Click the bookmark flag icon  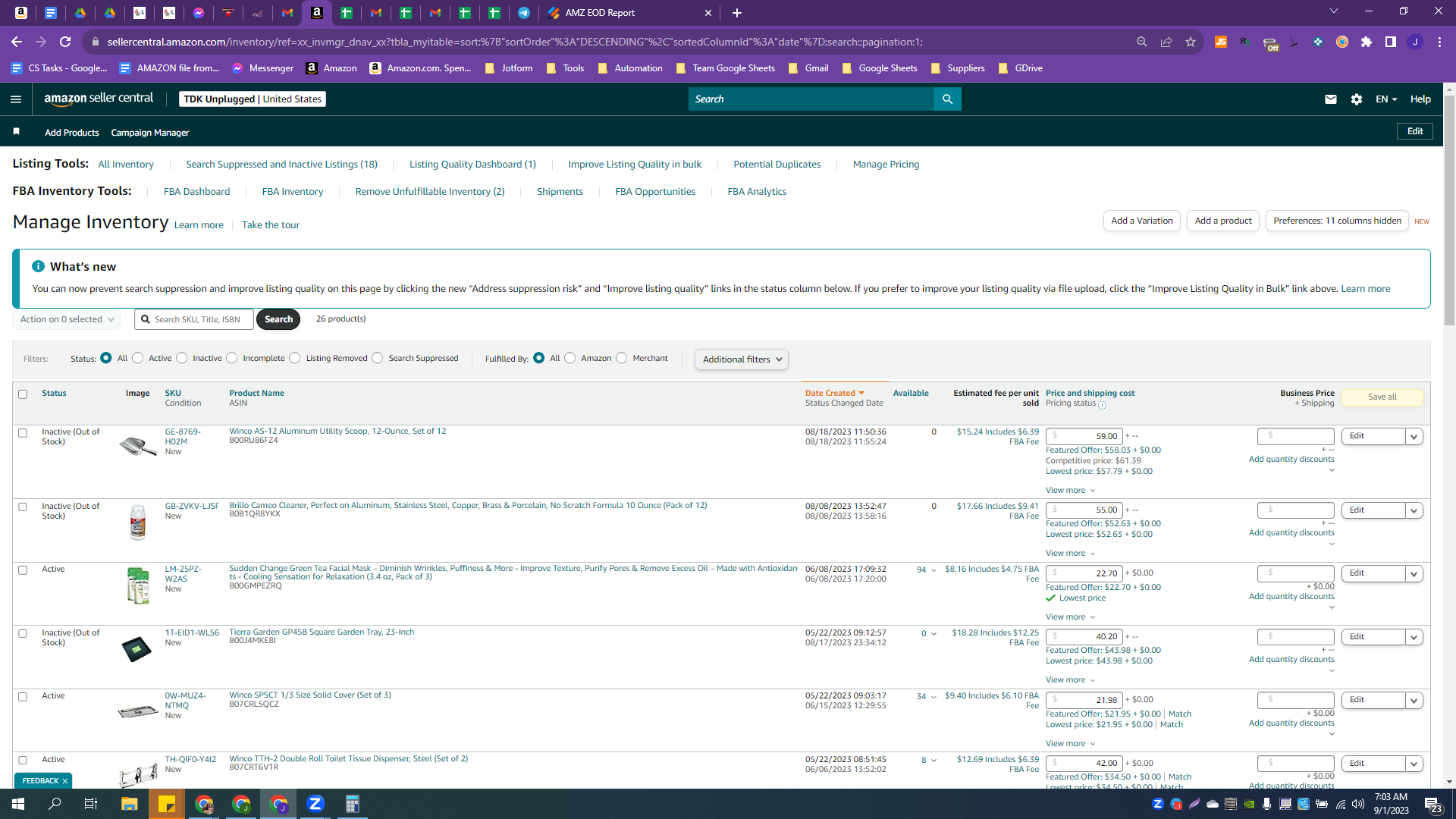[x=16, y=132]
